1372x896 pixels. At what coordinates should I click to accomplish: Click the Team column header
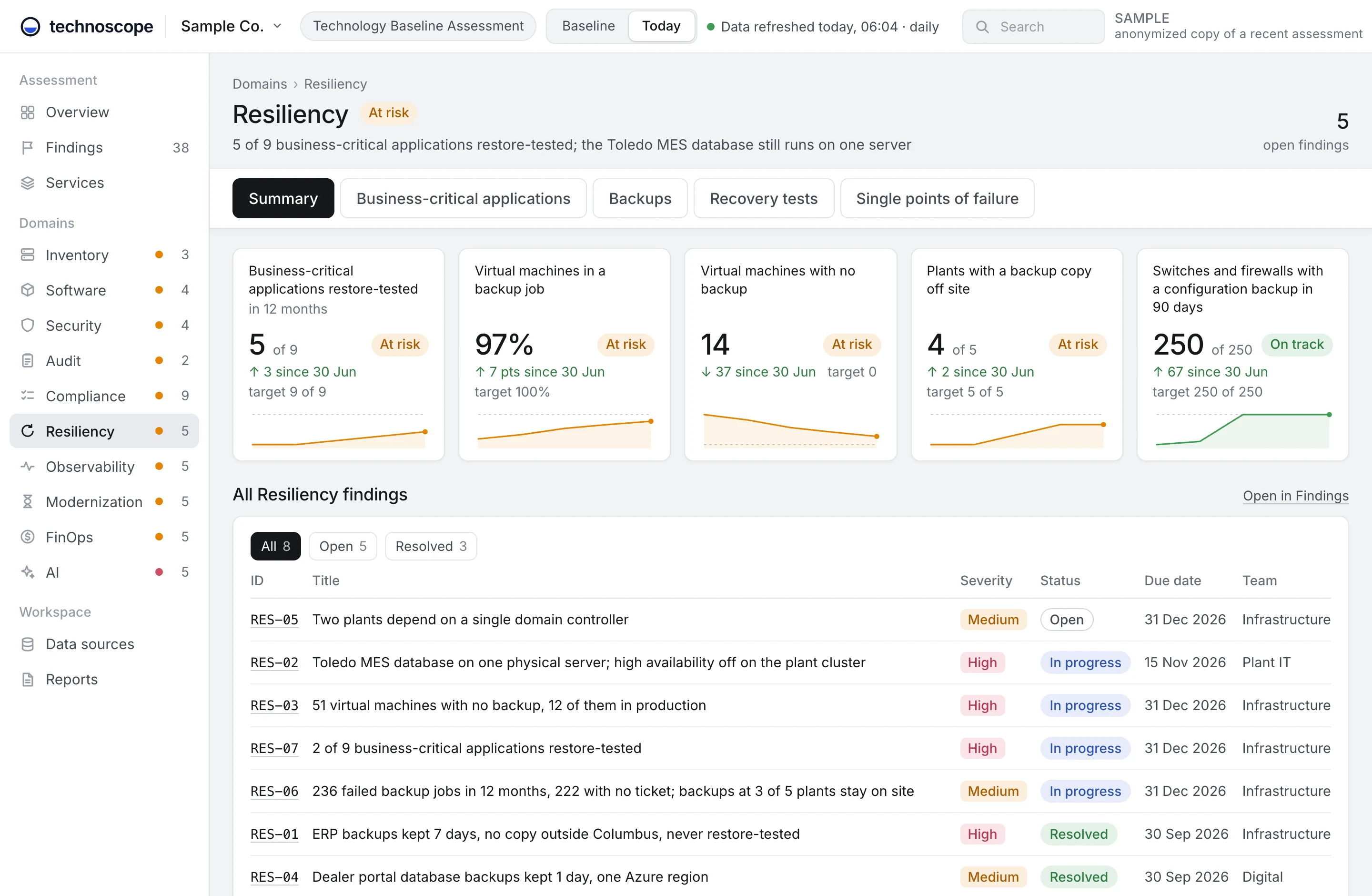click(1260, 580)
